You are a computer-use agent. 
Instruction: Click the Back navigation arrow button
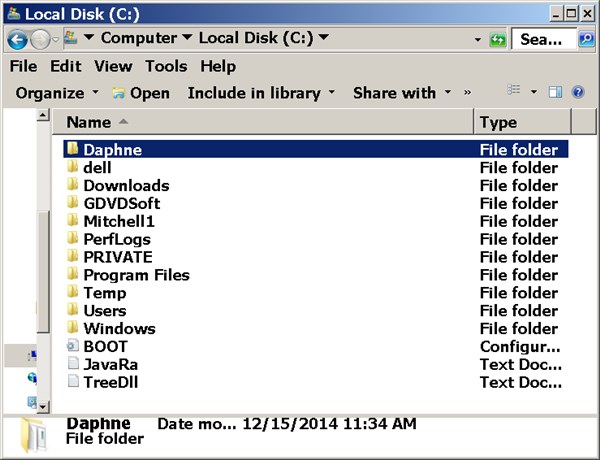17,39
